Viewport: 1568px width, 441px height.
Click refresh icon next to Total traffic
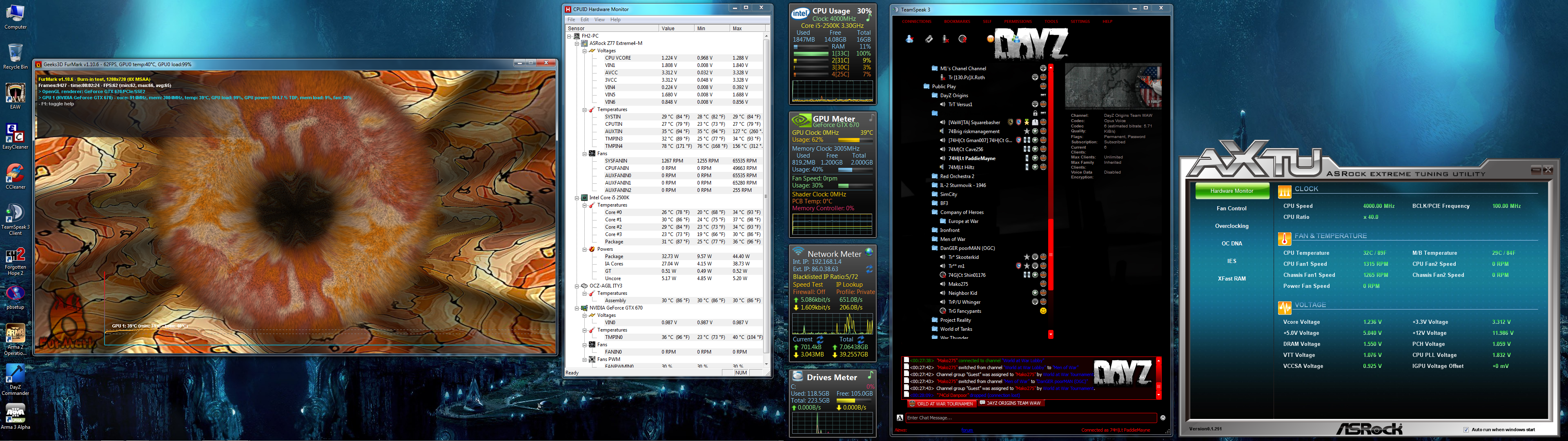tap(861, 339)
